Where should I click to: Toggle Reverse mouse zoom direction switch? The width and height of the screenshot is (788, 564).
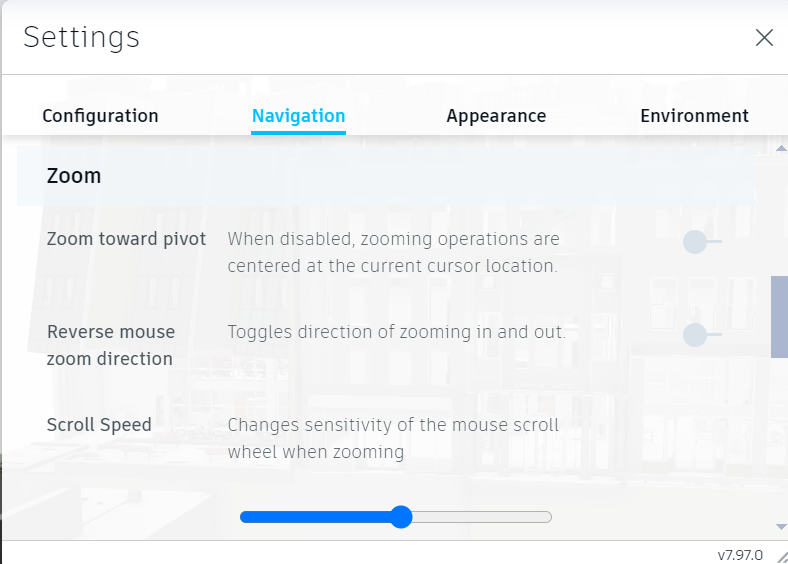pyautogui.click(x=701, y=335)
